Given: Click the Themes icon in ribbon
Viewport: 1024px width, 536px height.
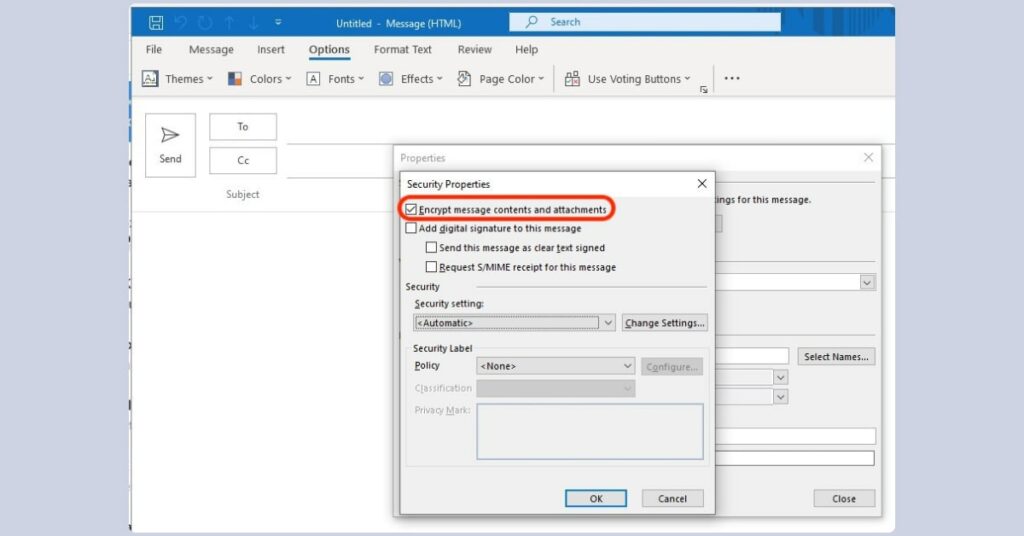Looking at the screenshot, I should (150, 79).
